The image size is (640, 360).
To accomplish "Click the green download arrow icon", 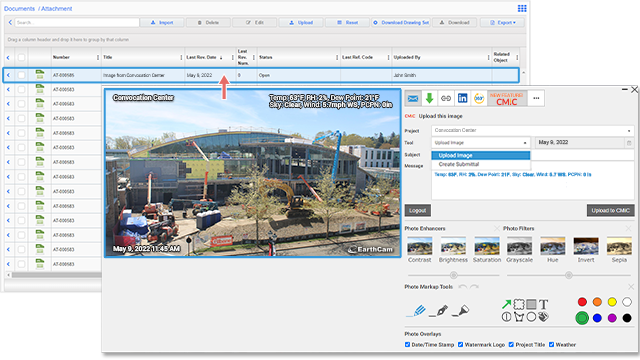I will pyautogui.click(x=429, y=98).
